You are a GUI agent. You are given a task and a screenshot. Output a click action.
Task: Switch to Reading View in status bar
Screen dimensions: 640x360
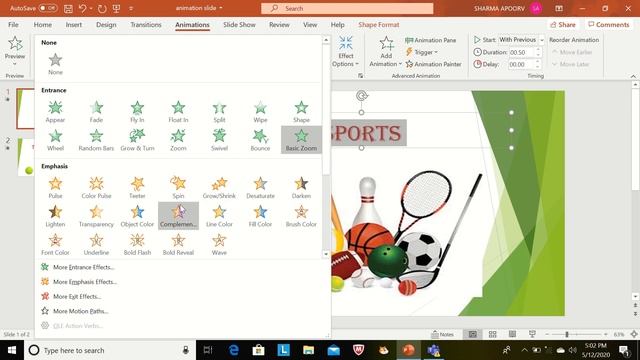coord(512,334)
